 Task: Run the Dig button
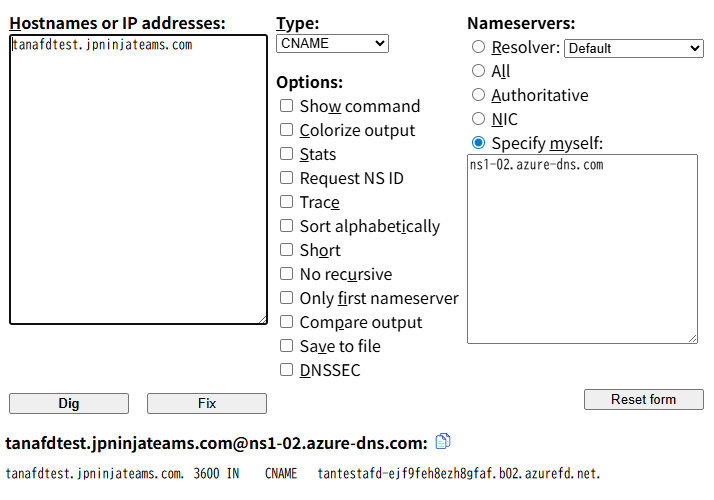pyautogui.click(x=69, y=403)
